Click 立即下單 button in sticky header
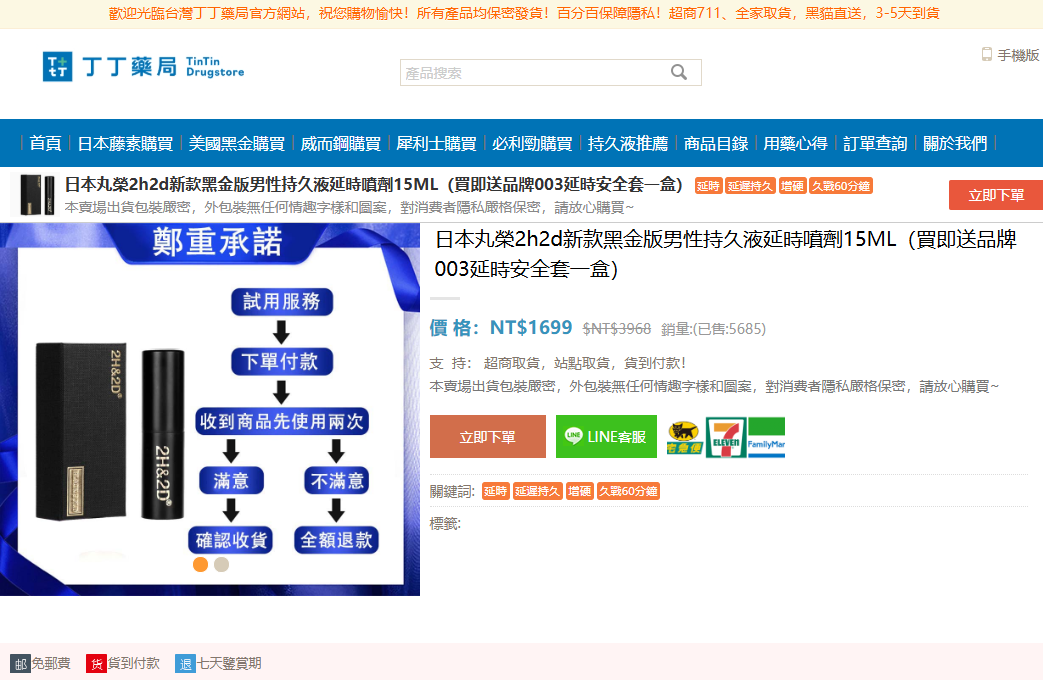 (995, 195)
